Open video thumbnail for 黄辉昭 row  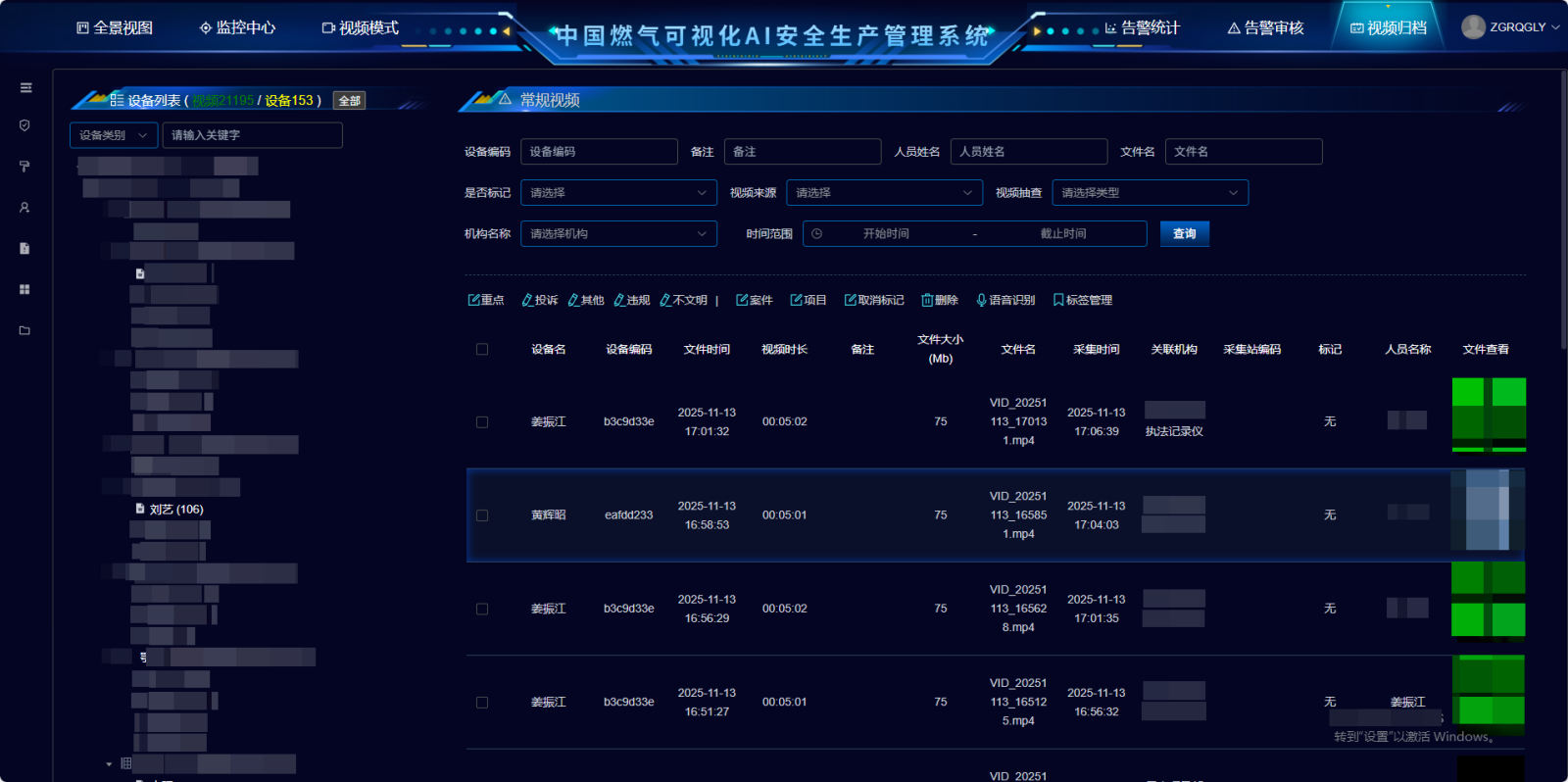pos(1488,511)
